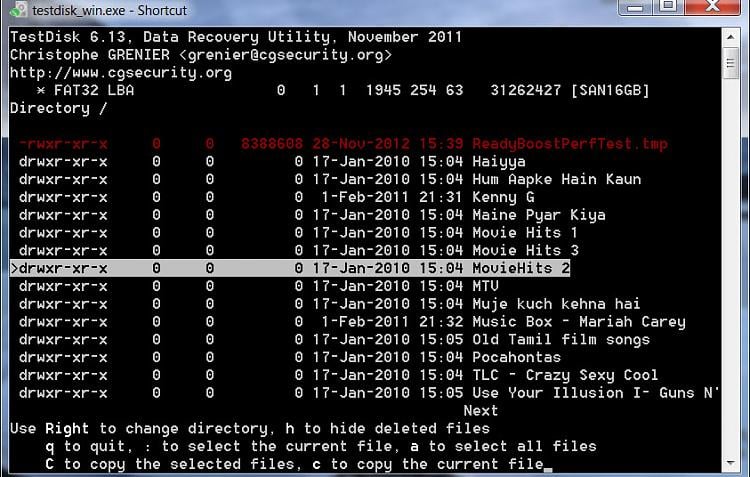Click the 1-Feb-2011 21:32 timestamp
This screenshot has height=477, width=750.
(x=392, y=322)
